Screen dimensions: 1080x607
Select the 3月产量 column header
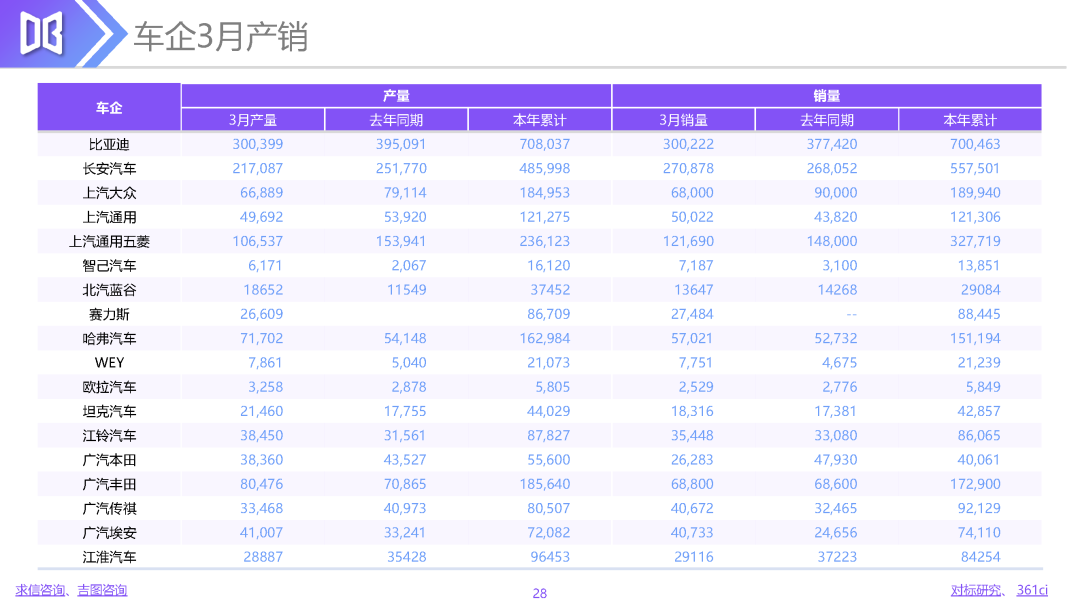pyautogui.click(x=253, y=120)
